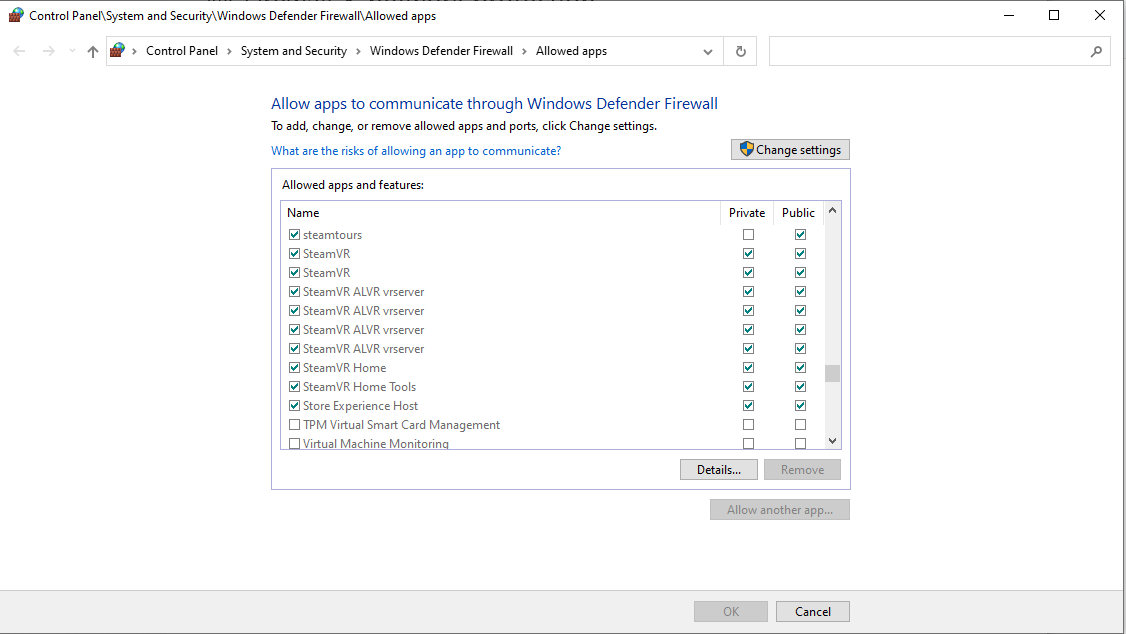
Task: Click Allow another app button
Action: [780, 510]
